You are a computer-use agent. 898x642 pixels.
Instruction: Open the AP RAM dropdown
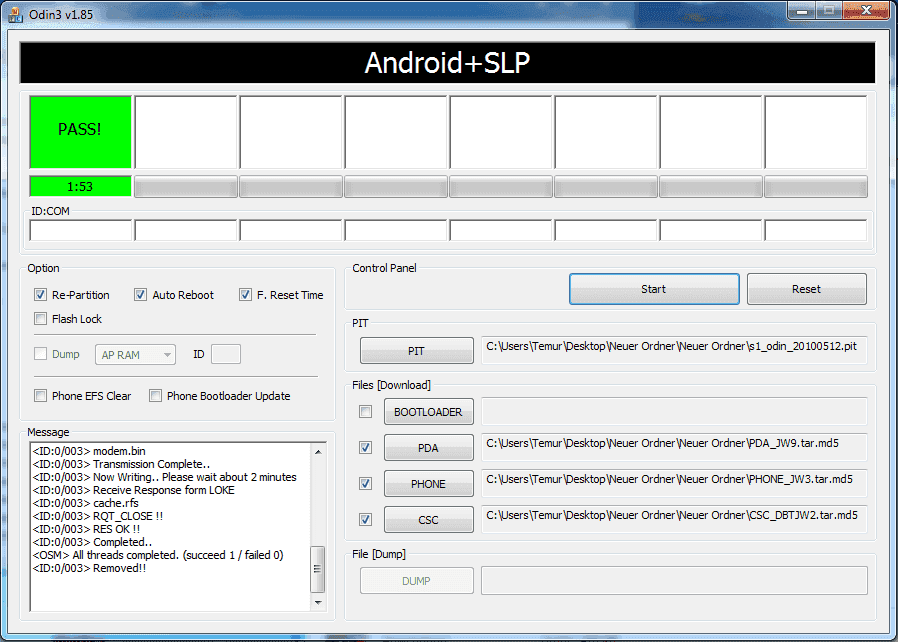point(135,355)
